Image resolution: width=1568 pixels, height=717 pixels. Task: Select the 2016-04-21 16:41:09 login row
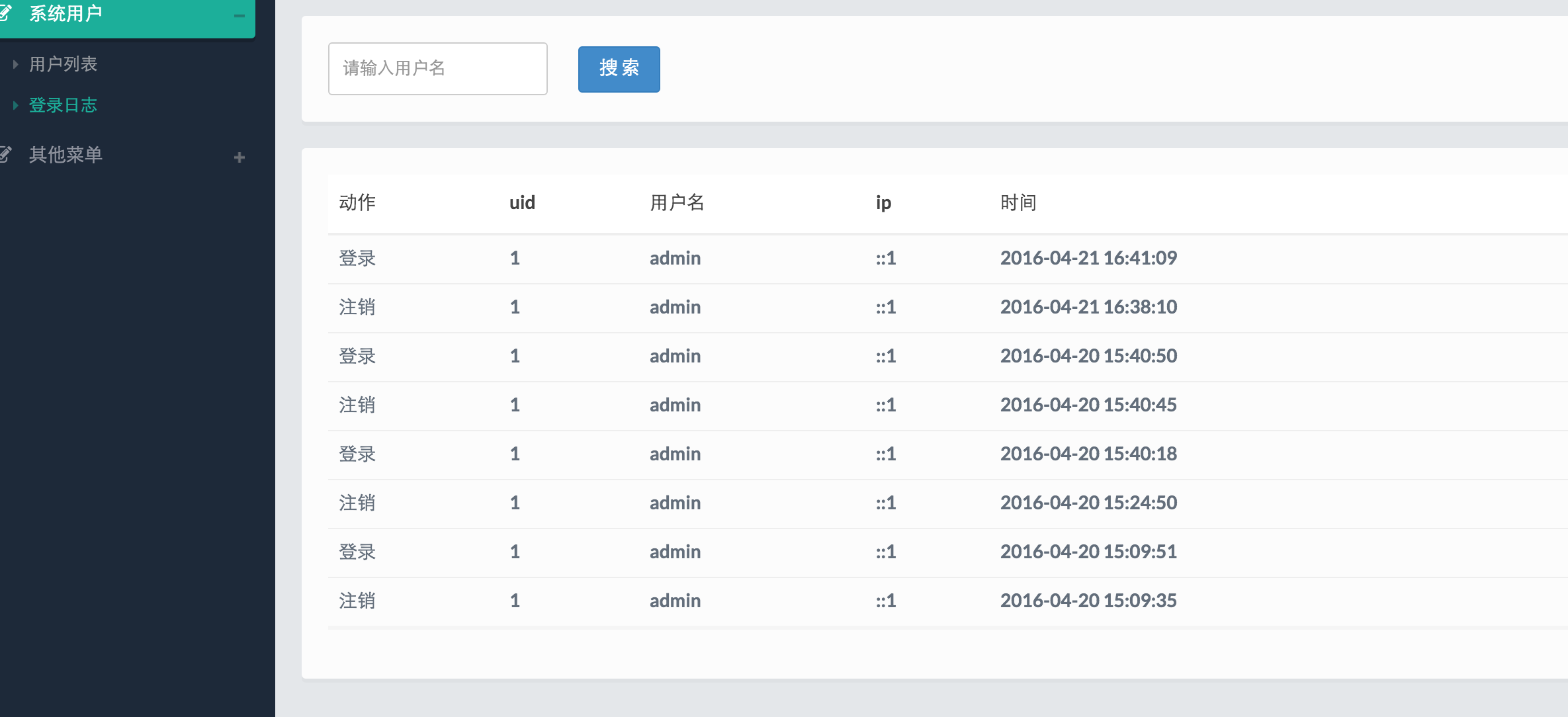point(1088,258)
